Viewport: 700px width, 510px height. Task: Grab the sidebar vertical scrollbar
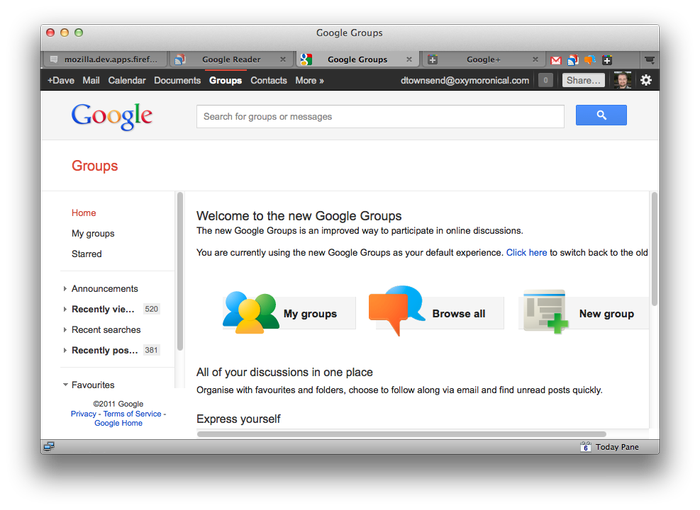click(180, 271)
